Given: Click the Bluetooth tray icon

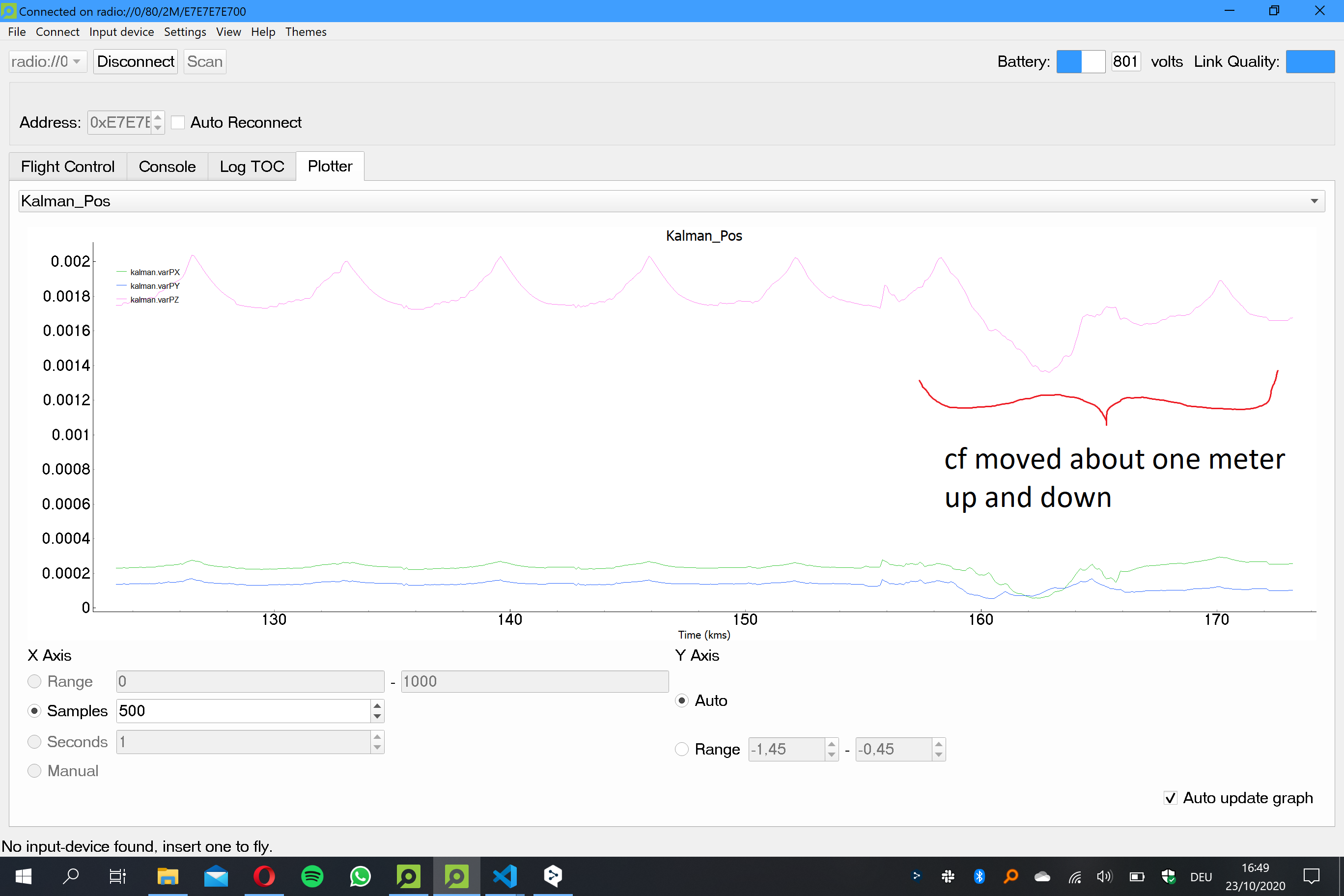Looking at the screenshot, I should 979,876.
